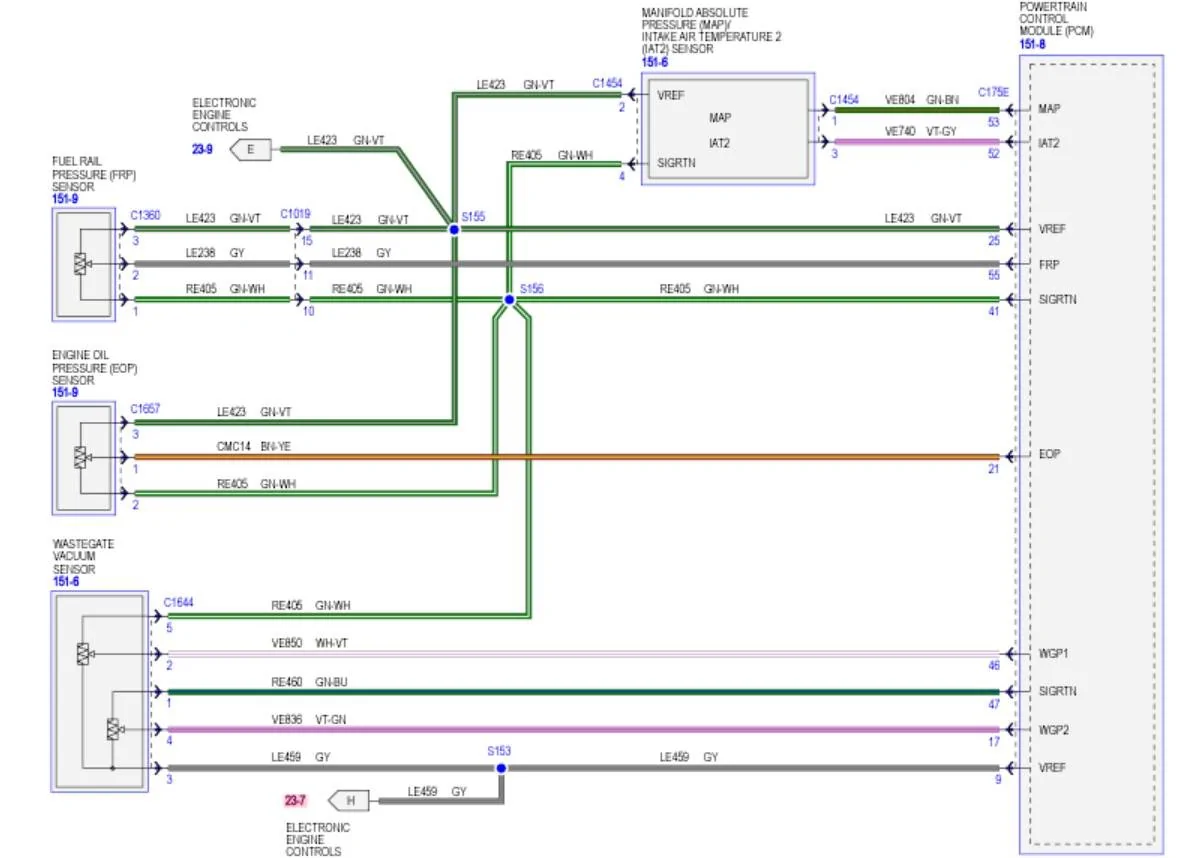This screenshot has height=858, width=1203.
Task: Click the Powertrain Control Module (PCM) title
Action: coord(1056,19)
